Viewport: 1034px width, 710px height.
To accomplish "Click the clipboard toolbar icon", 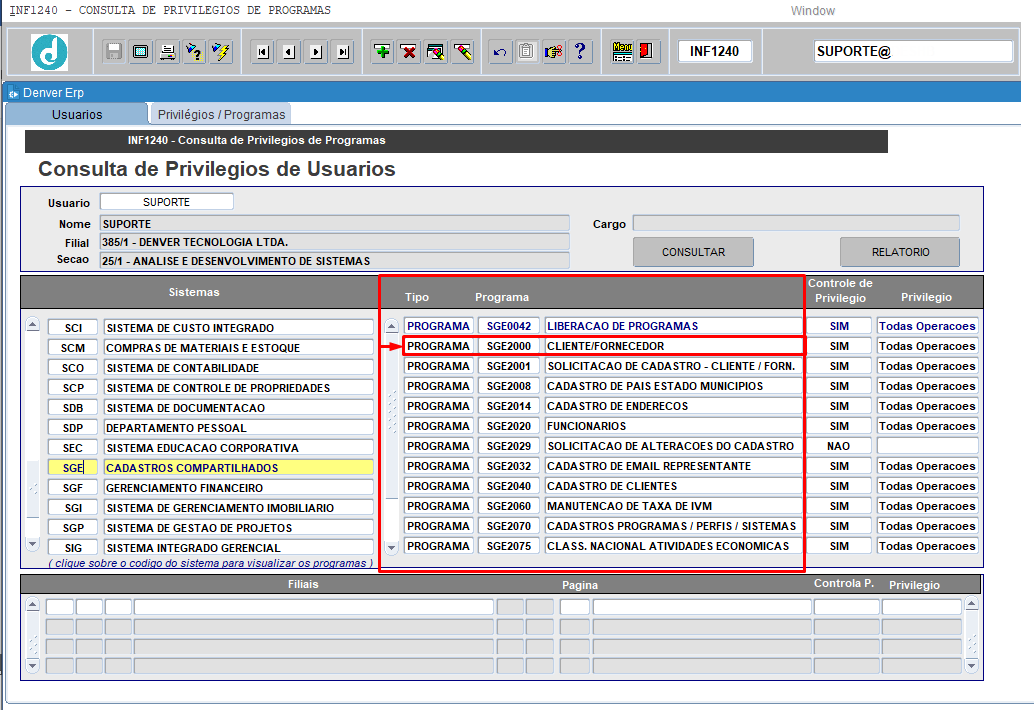I will click(x=526, y=51).
